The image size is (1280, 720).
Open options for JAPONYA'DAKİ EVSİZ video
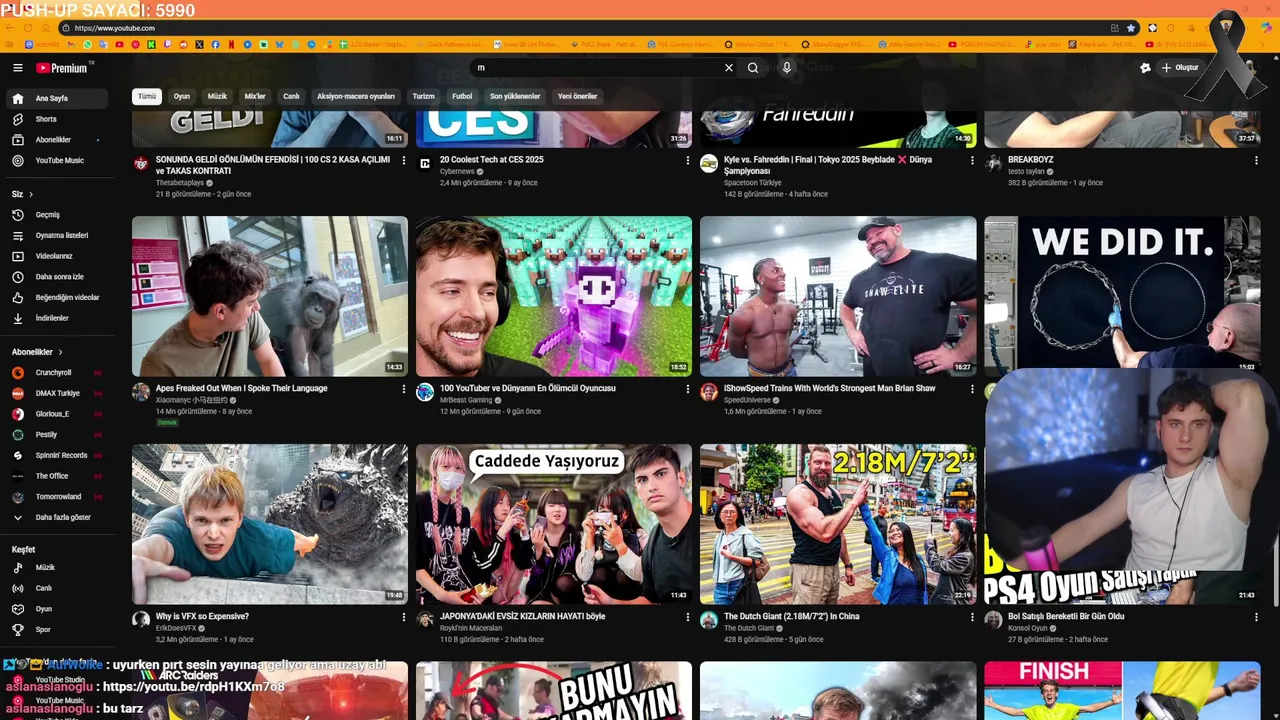tap(688, 617)
